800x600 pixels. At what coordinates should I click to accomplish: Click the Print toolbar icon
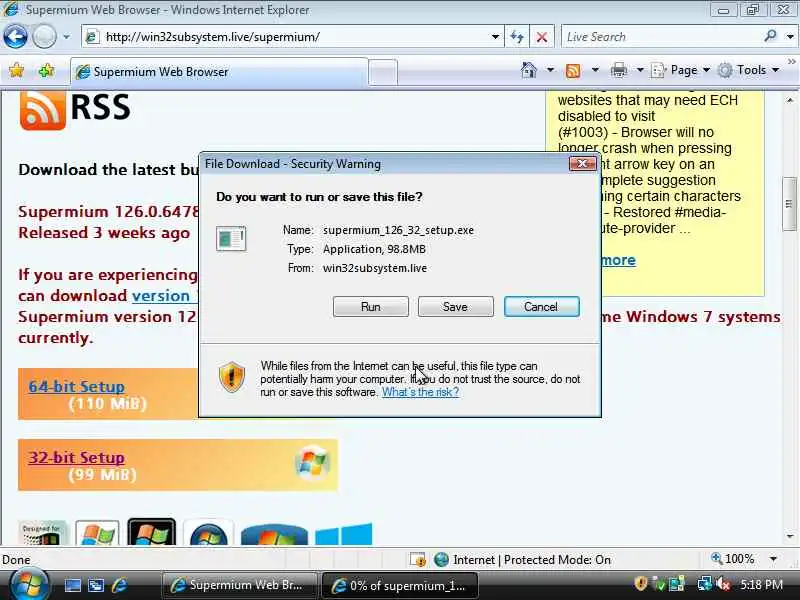point(618,70)
